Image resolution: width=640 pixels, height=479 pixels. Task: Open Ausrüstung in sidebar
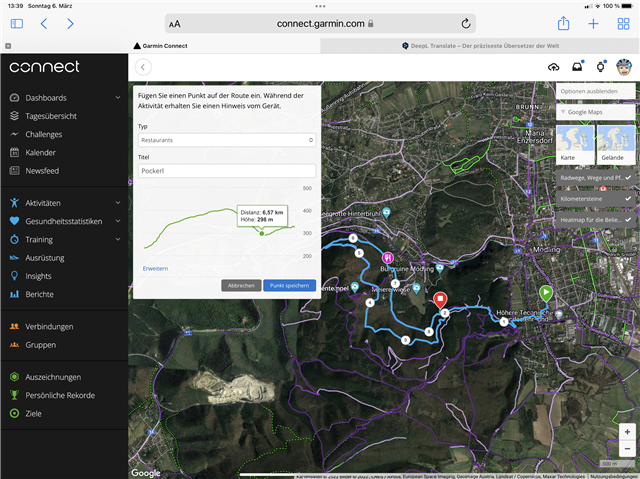tap(44, 258)
